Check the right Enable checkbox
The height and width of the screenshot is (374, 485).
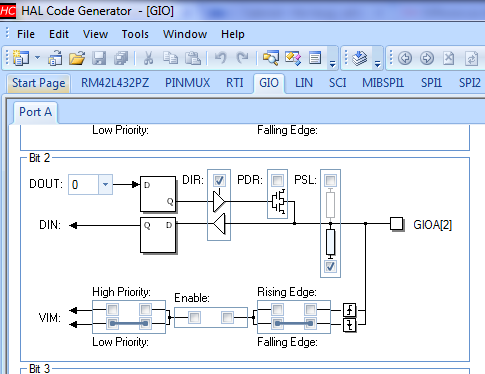pos(227,317)
